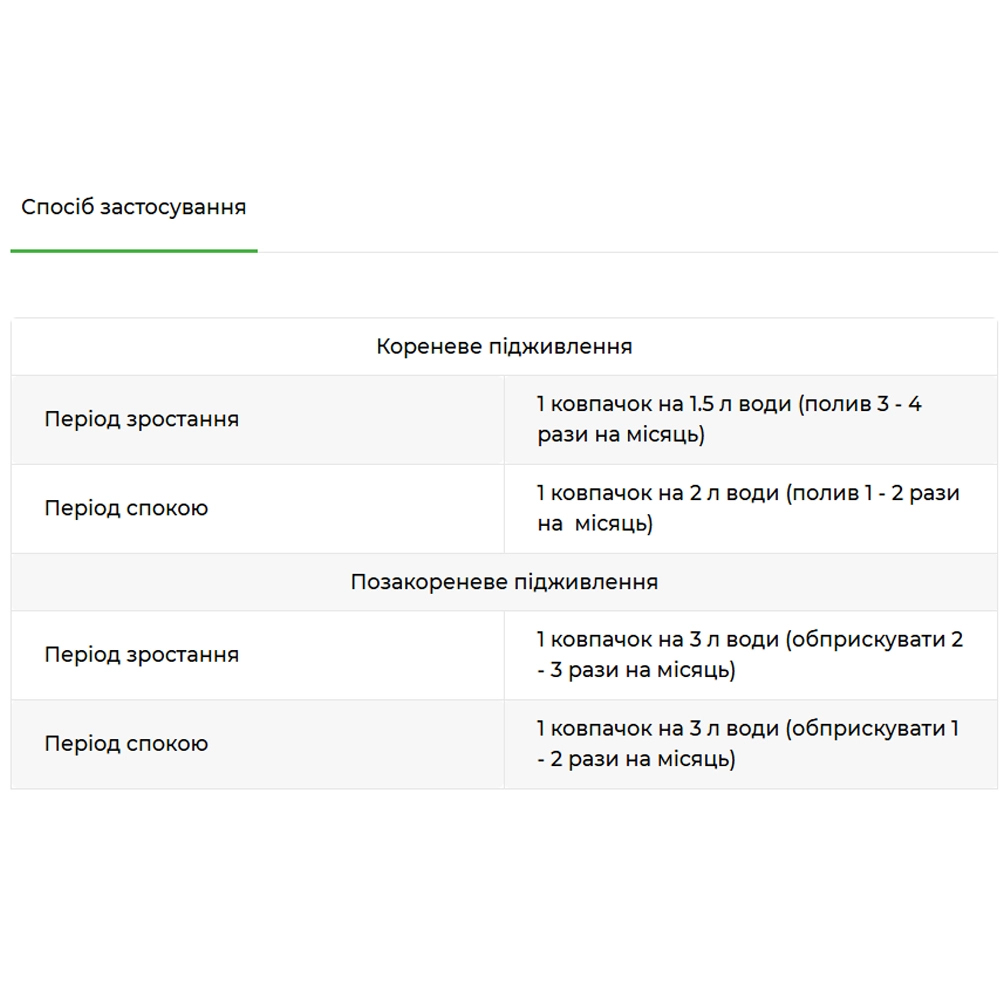Viewport: 1000px width, 1000px height.
Task: Click the green underline below the tab
Action: click(x=134, y=251)
